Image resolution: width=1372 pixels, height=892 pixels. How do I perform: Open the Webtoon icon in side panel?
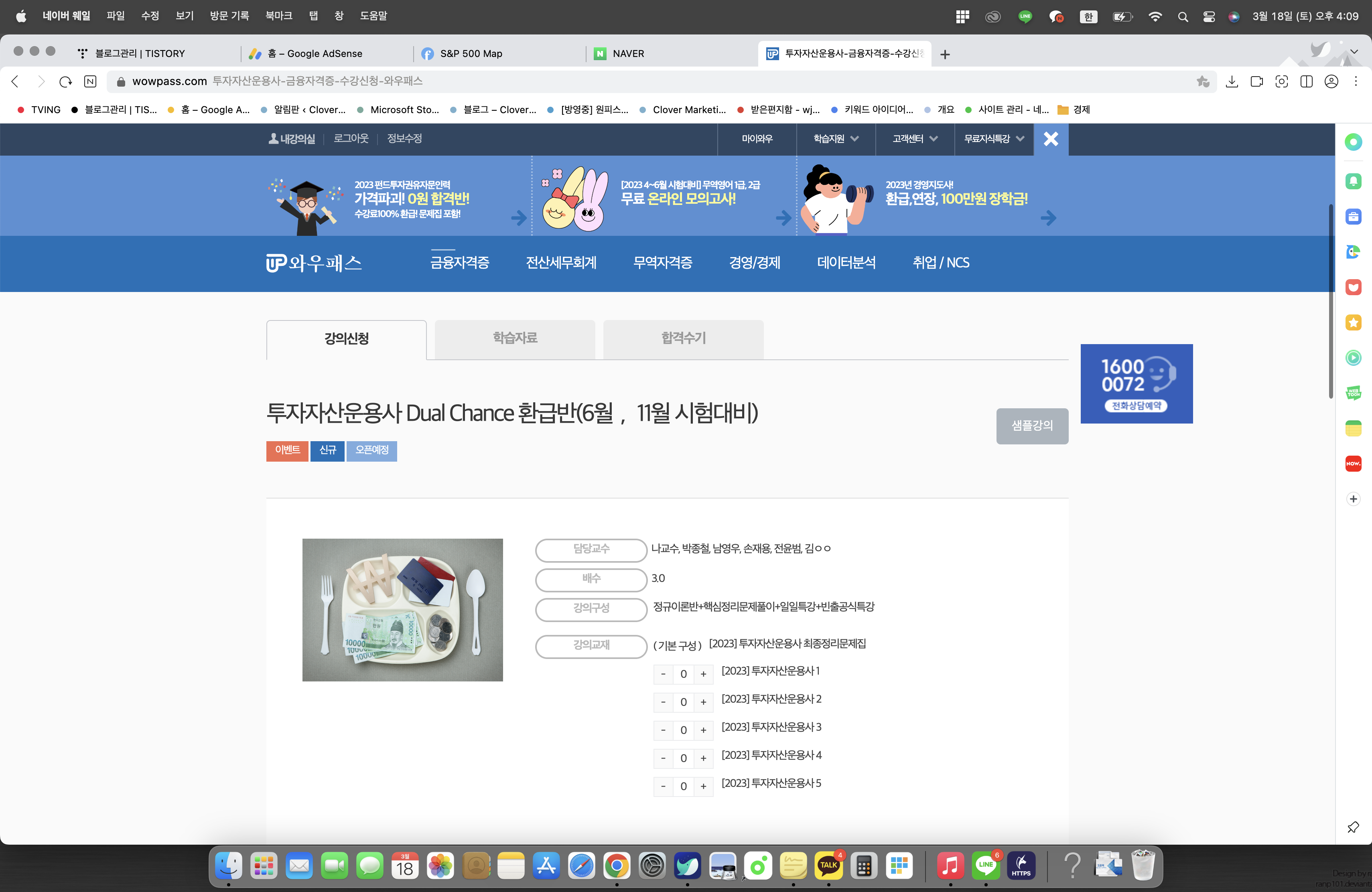(1353, 393)
